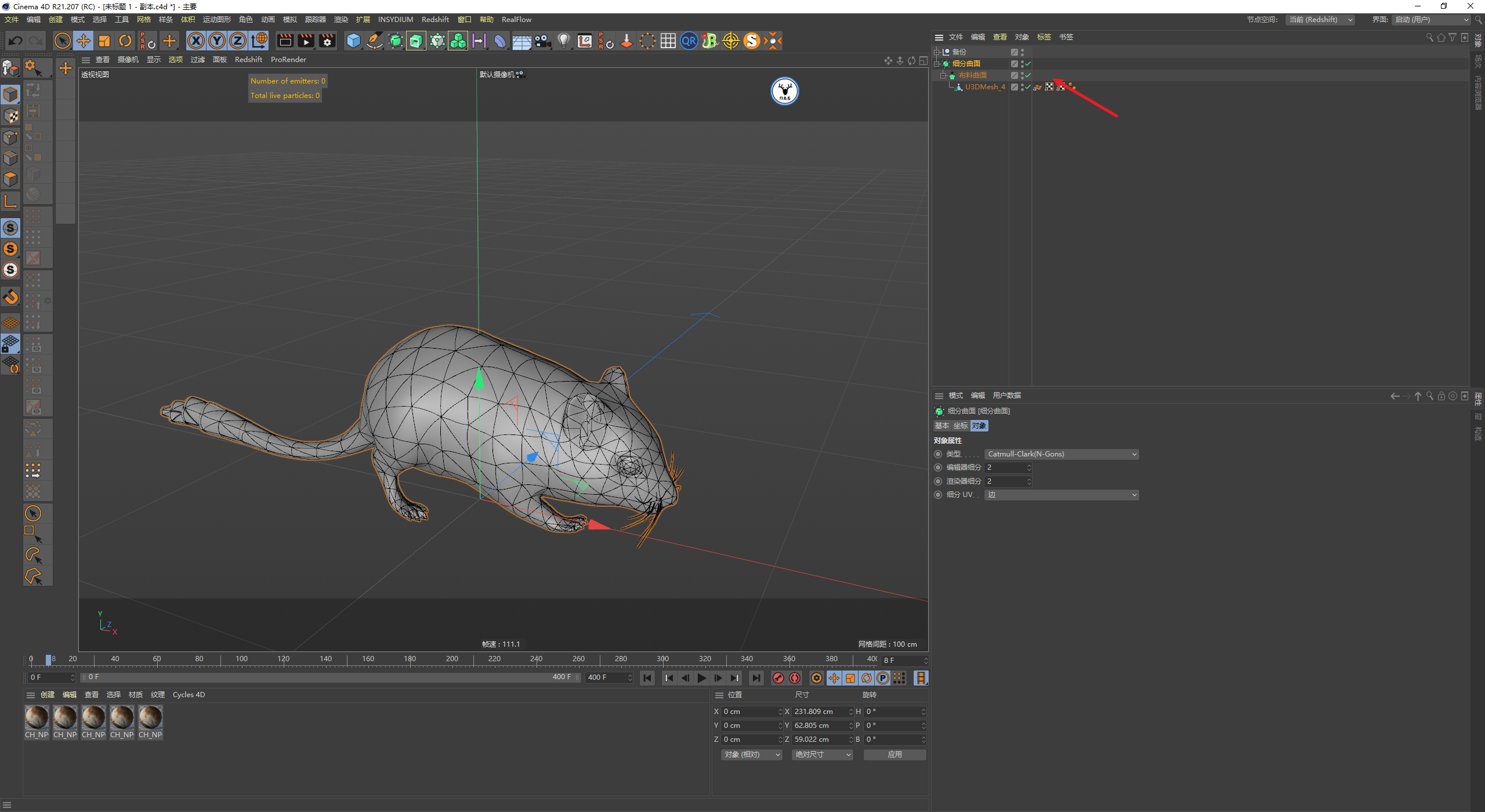Select the Rotate tool in top toolbar

pos(125,41)
